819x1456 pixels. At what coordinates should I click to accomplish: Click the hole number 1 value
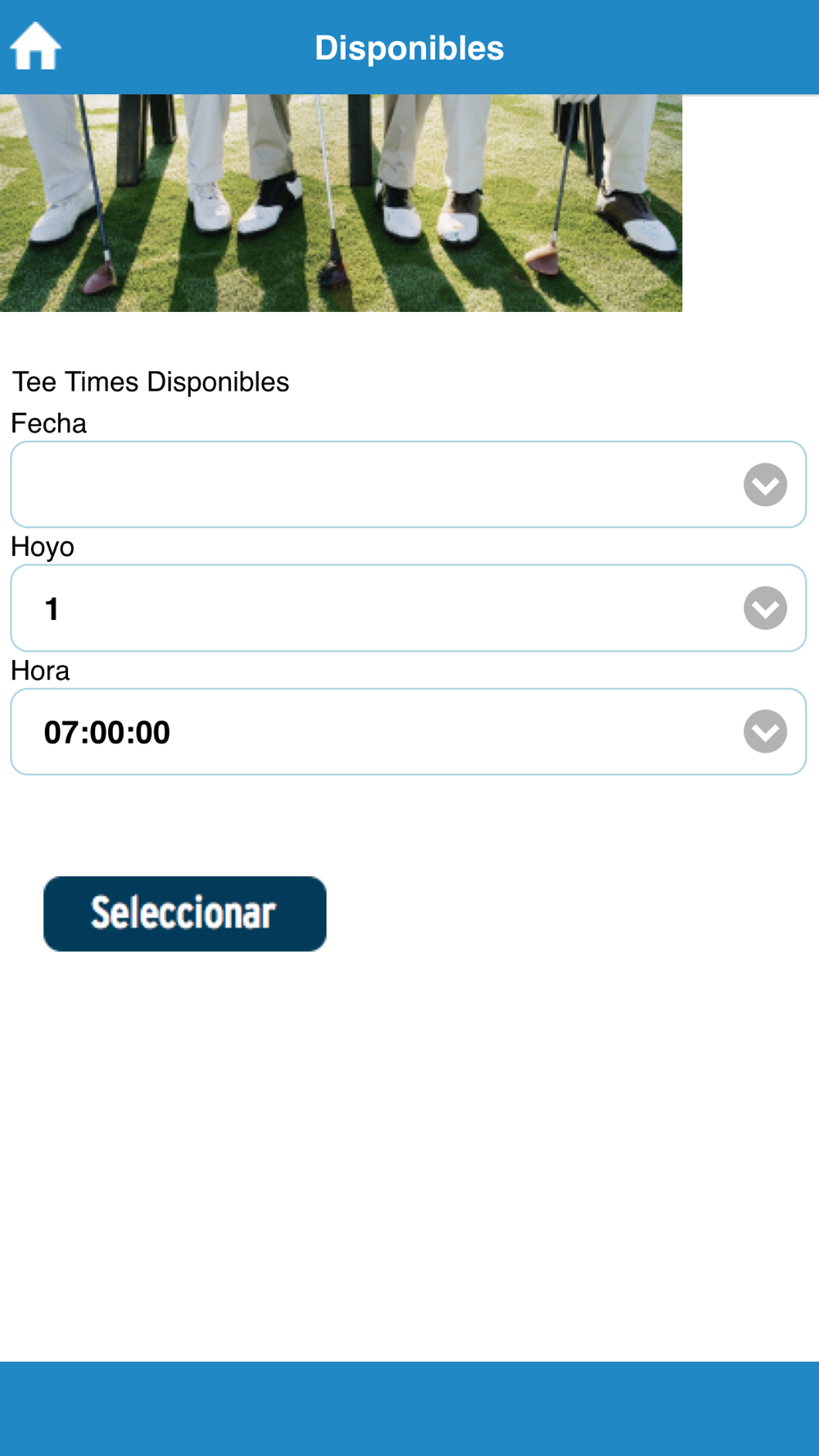(52, 609)
